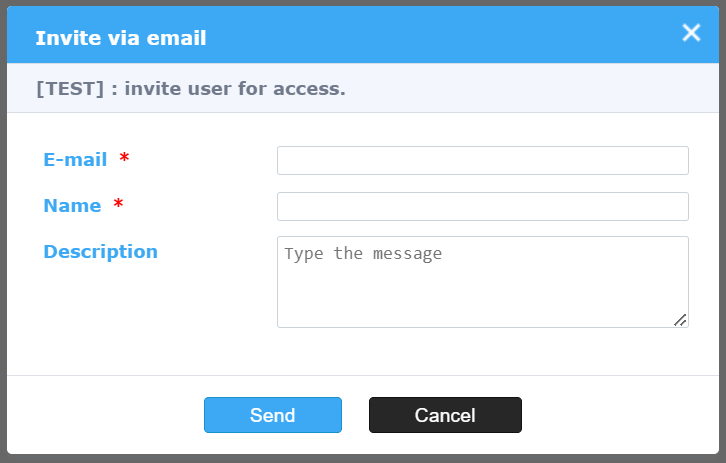The image size is (726, 463).
Task: Click inside the Description message box
Action: (482, 290)
